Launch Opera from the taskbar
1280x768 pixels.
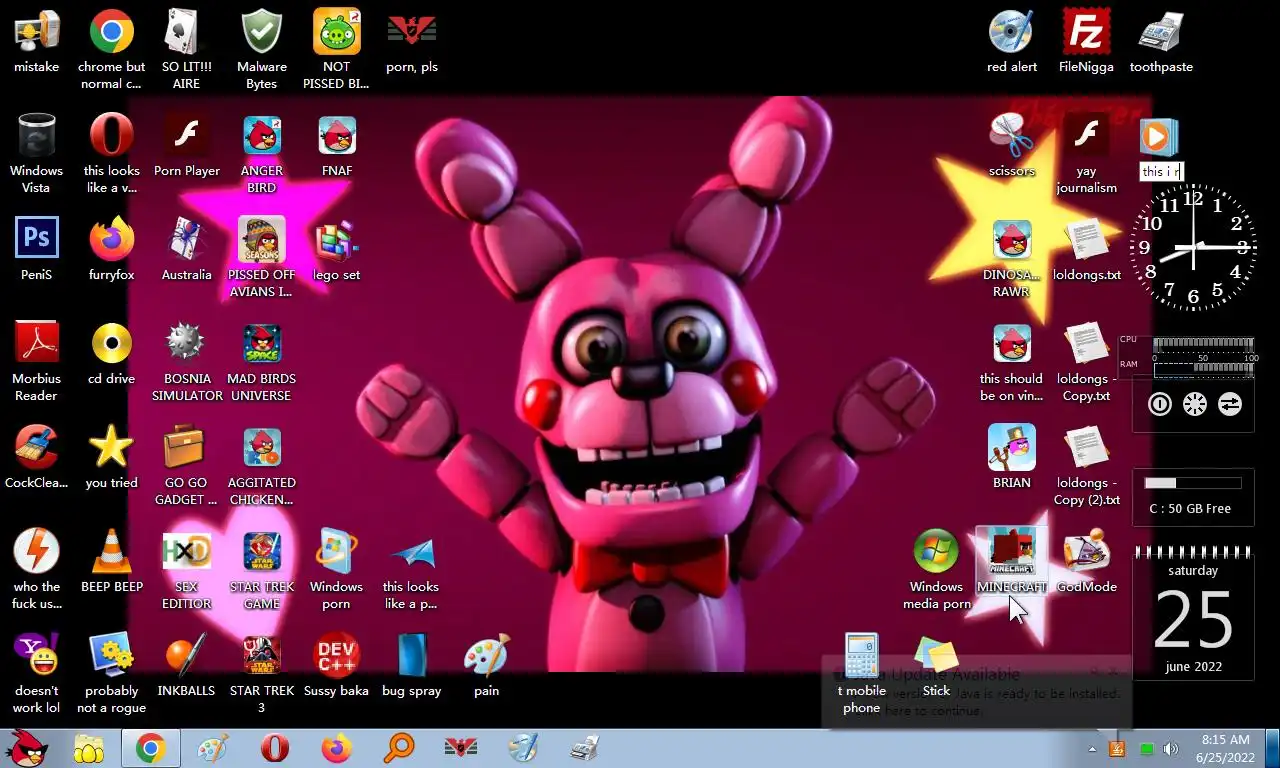[275, 748]
